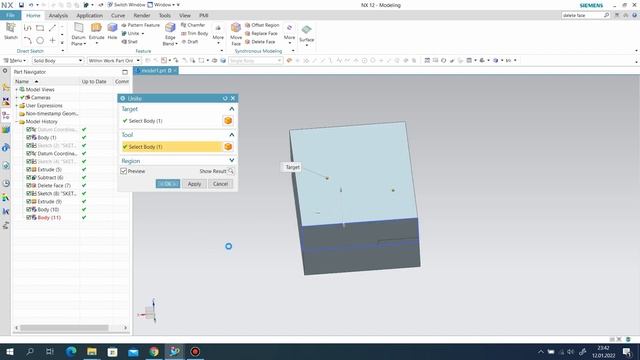
Task: Click Part Navigator horizontal scrollbar
Action: click(64, 328)
